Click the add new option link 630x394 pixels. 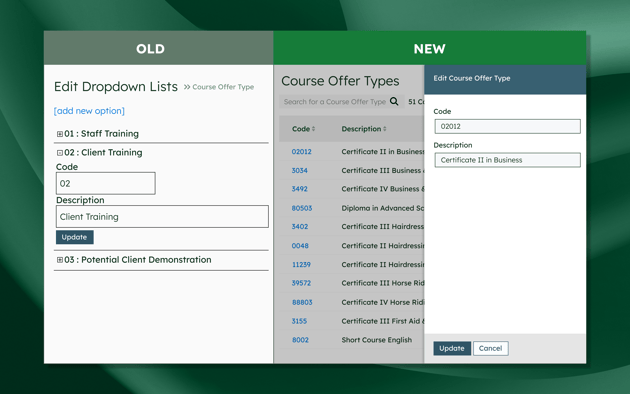click(x=89, y=111)
